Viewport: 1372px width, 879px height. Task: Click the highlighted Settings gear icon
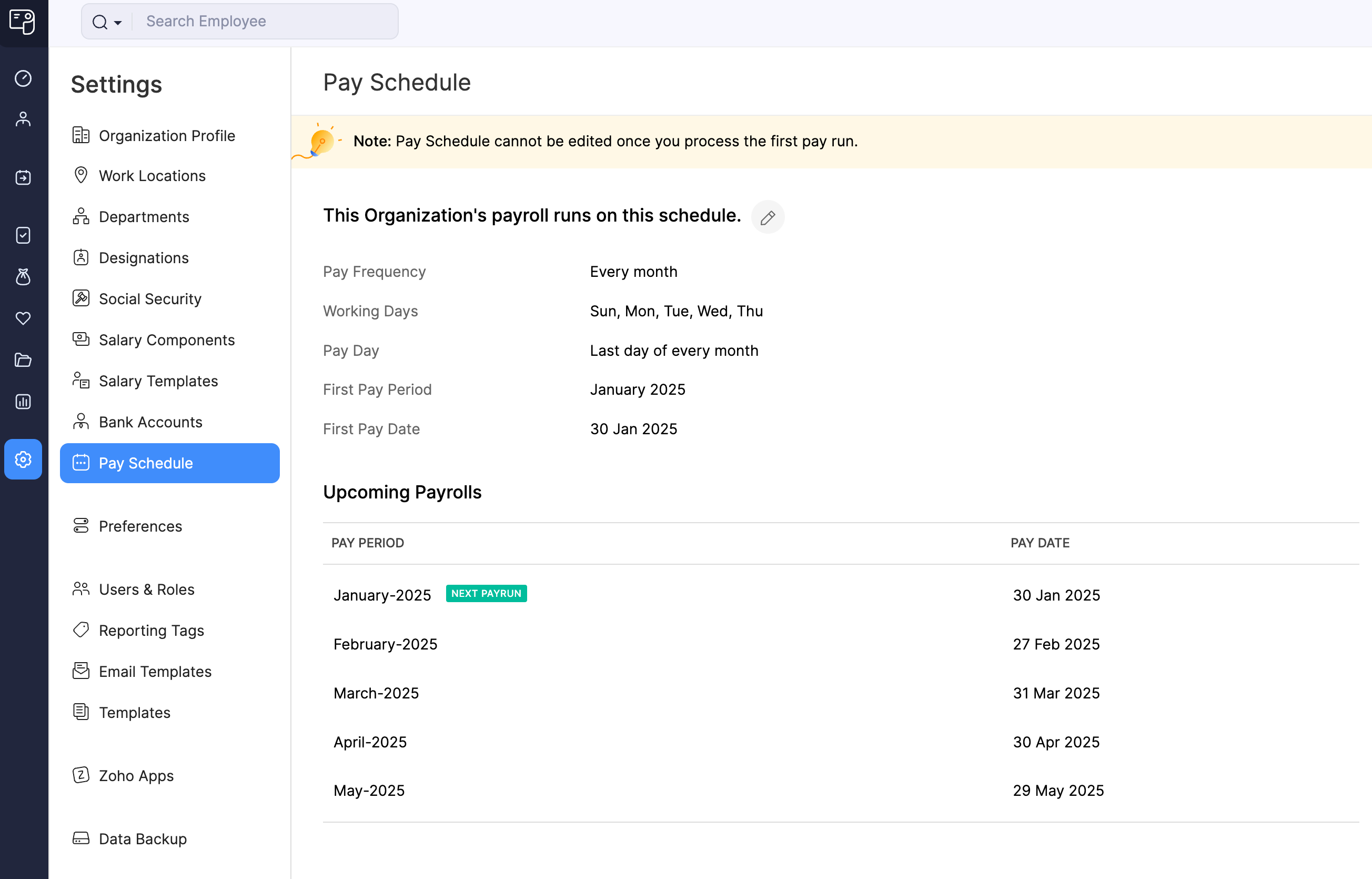[23, 459]
